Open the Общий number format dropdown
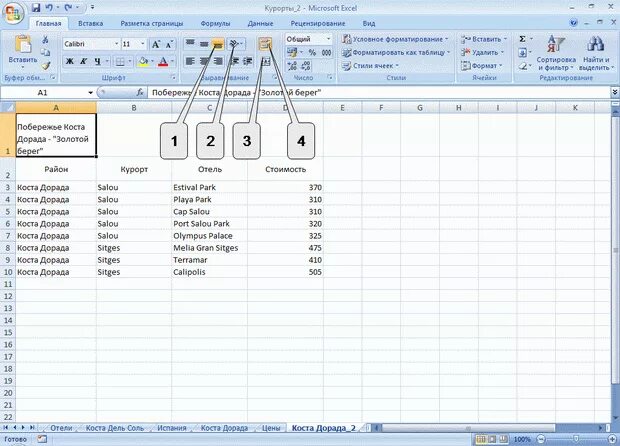Image resolution: width=620 pixels, height=446 pixels. 328,39
